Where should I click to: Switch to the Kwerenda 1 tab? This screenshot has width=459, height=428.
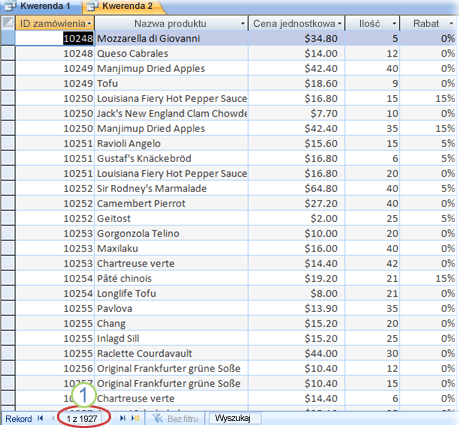coord(41,6)
